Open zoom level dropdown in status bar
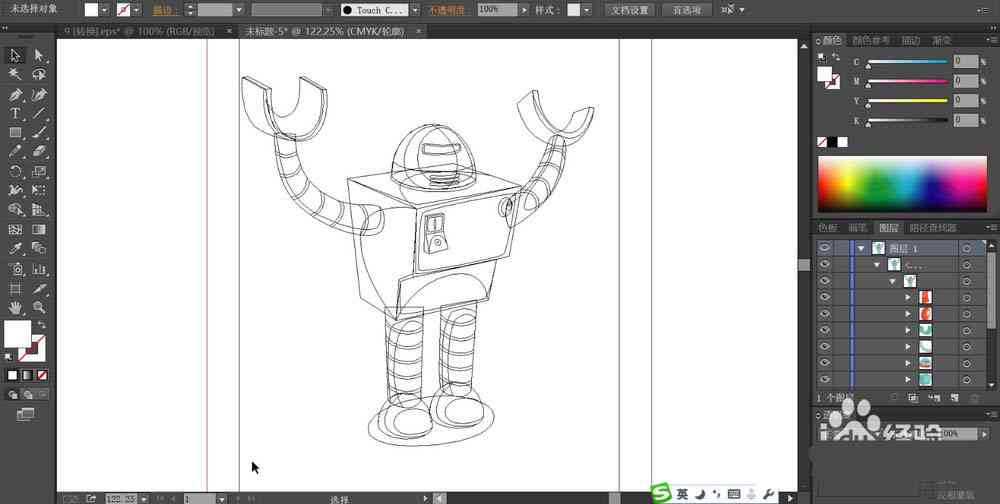 (x=144, y=498)
